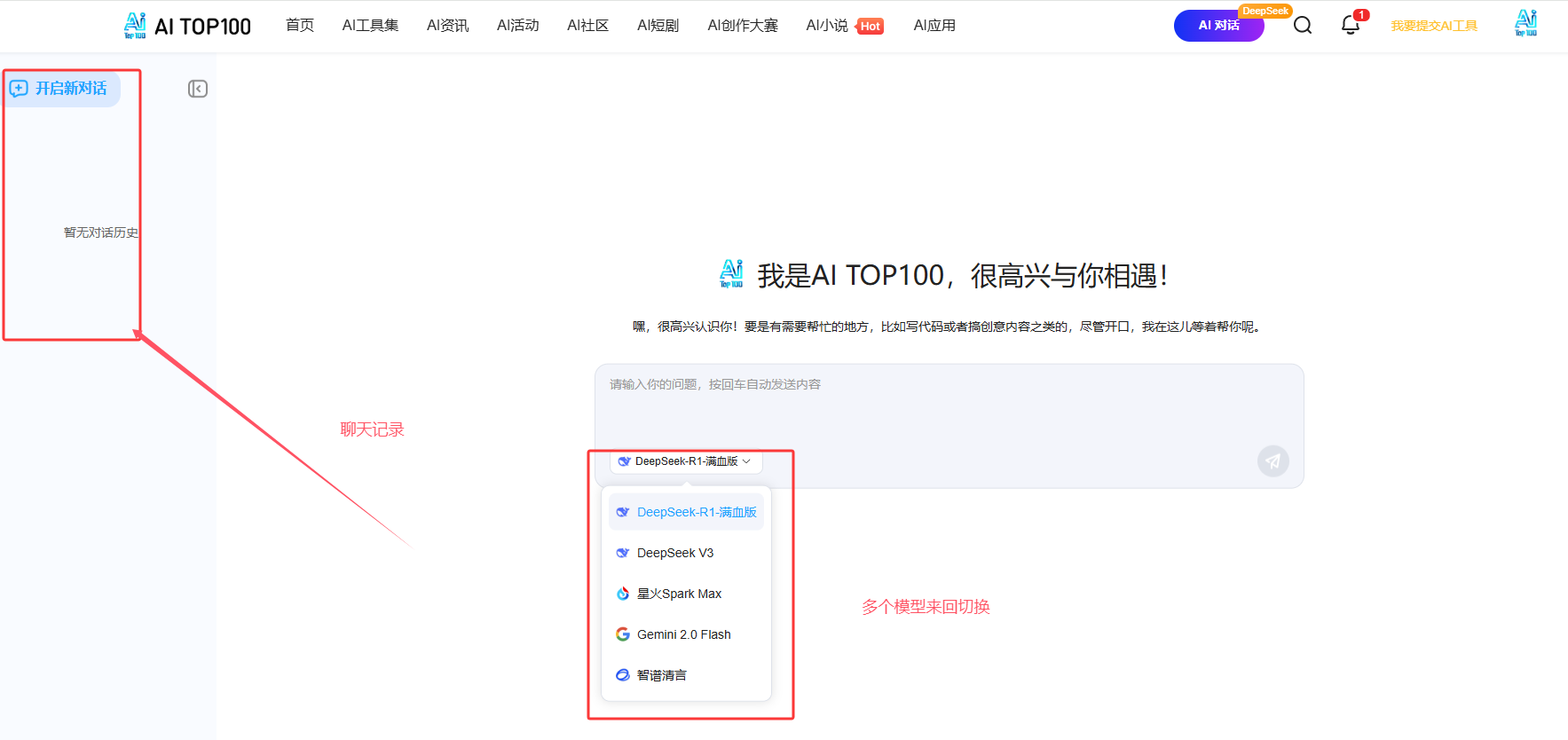
Task: Select 智谱清言 model option
Action: point(686,675)
